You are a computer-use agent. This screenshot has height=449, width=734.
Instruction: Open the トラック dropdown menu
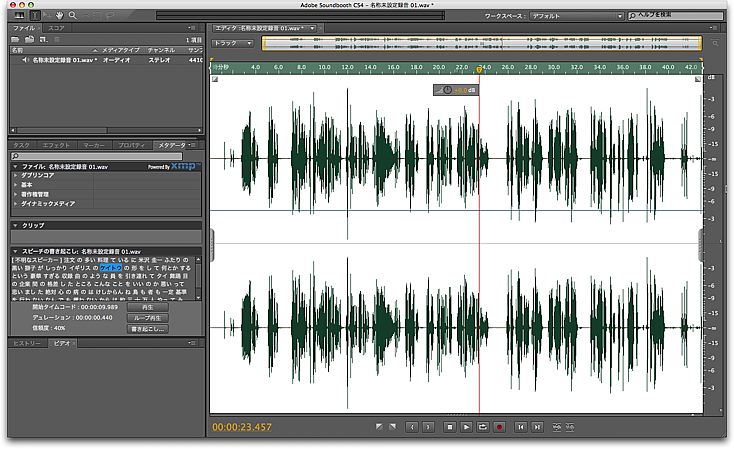coord(234,43)
